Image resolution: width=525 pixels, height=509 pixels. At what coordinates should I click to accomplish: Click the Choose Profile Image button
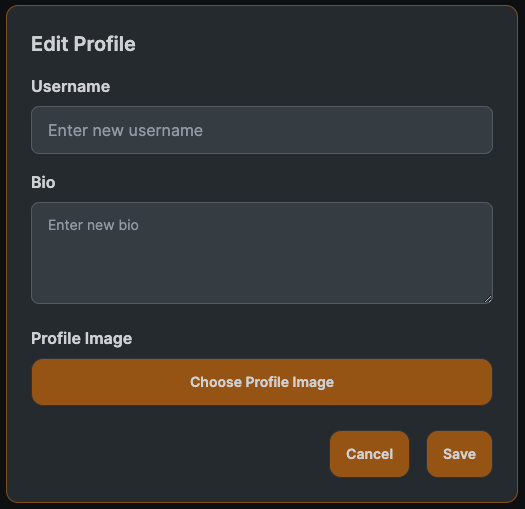click(262, 382)
